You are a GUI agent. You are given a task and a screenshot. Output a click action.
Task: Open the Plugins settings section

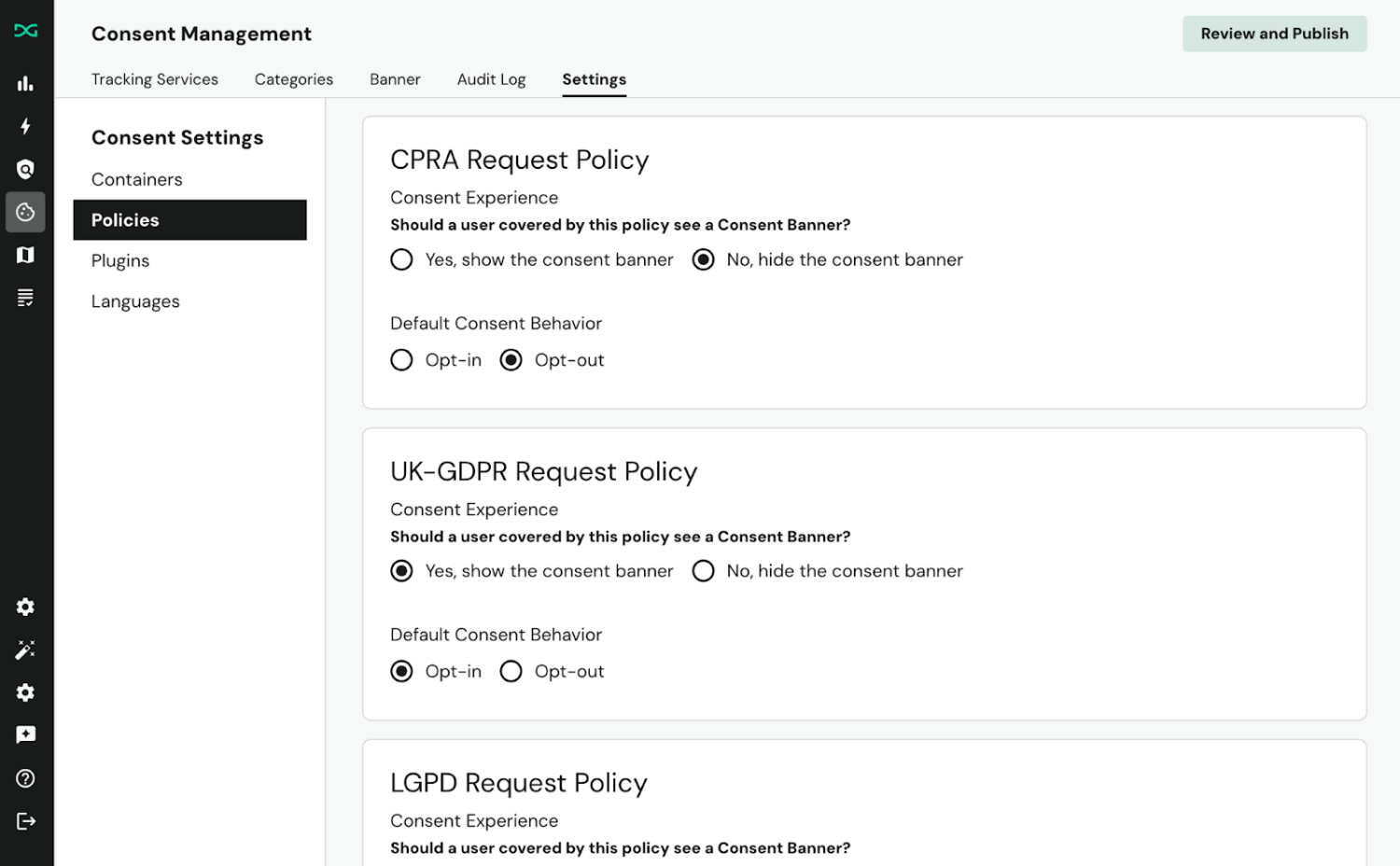tap(119, 260)
